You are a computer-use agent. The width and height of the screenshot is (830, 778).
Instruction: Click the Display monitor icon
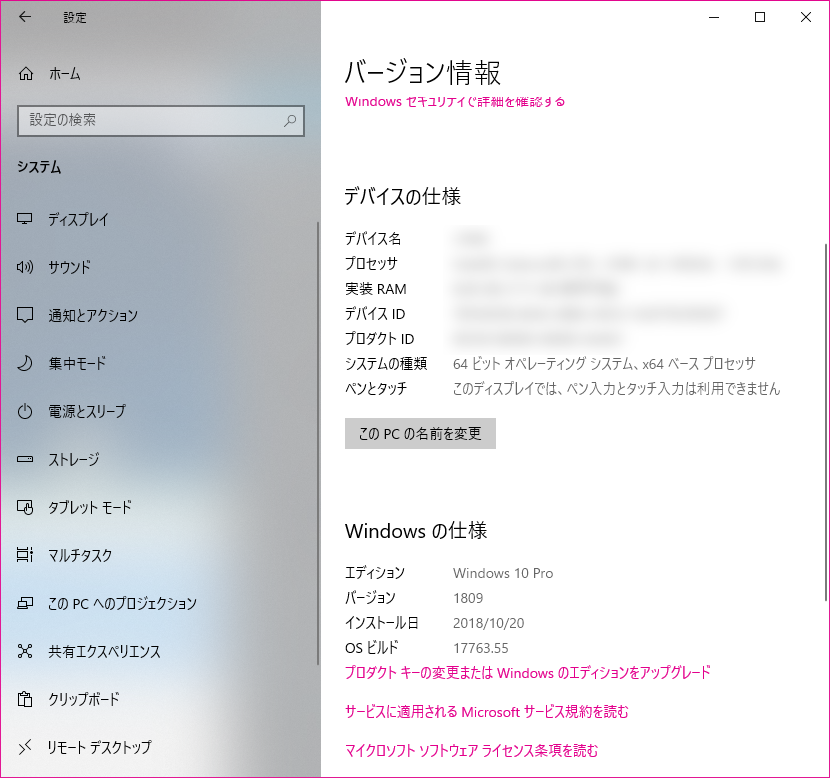tap(26, 219)
